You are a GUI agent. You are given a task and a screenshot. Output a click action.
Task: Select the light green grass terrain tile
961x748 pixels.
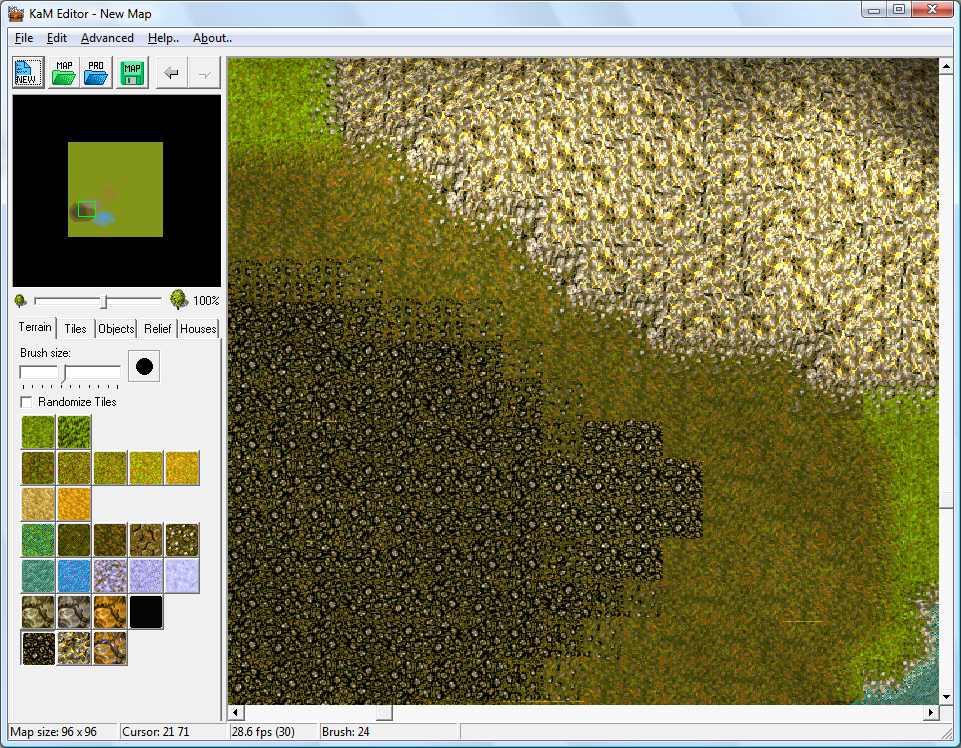pos(38,432)
